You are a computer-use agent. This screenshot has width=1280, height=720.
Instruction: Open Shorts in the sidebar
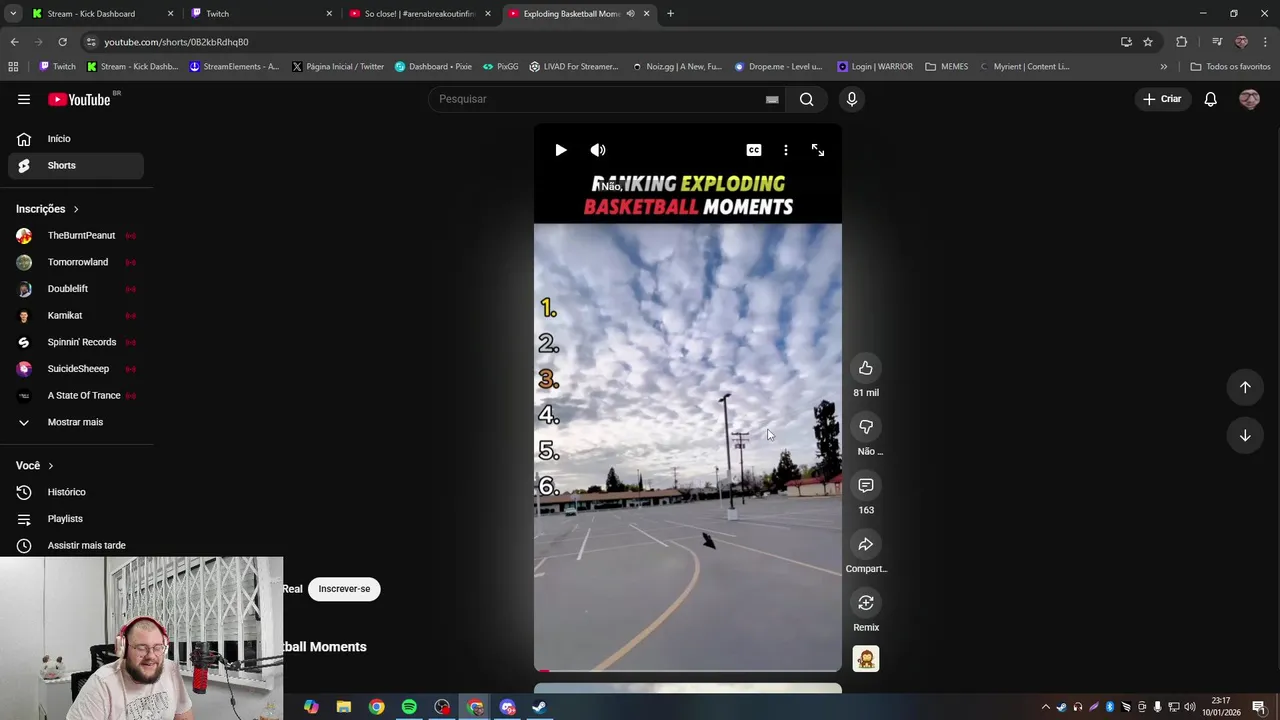[x=76, y=165]
